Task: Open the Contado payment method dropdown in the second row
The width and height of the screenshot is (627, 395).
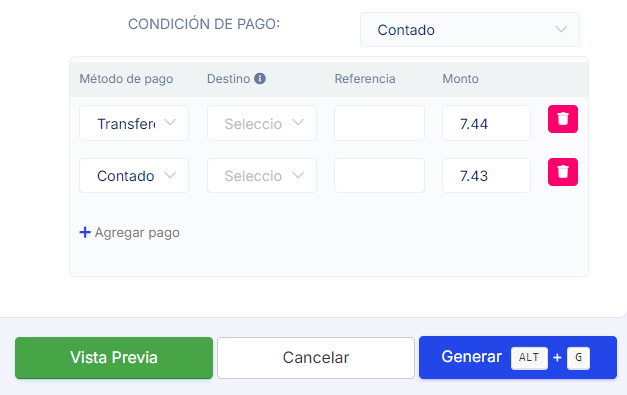Action: tap(134, 176)
